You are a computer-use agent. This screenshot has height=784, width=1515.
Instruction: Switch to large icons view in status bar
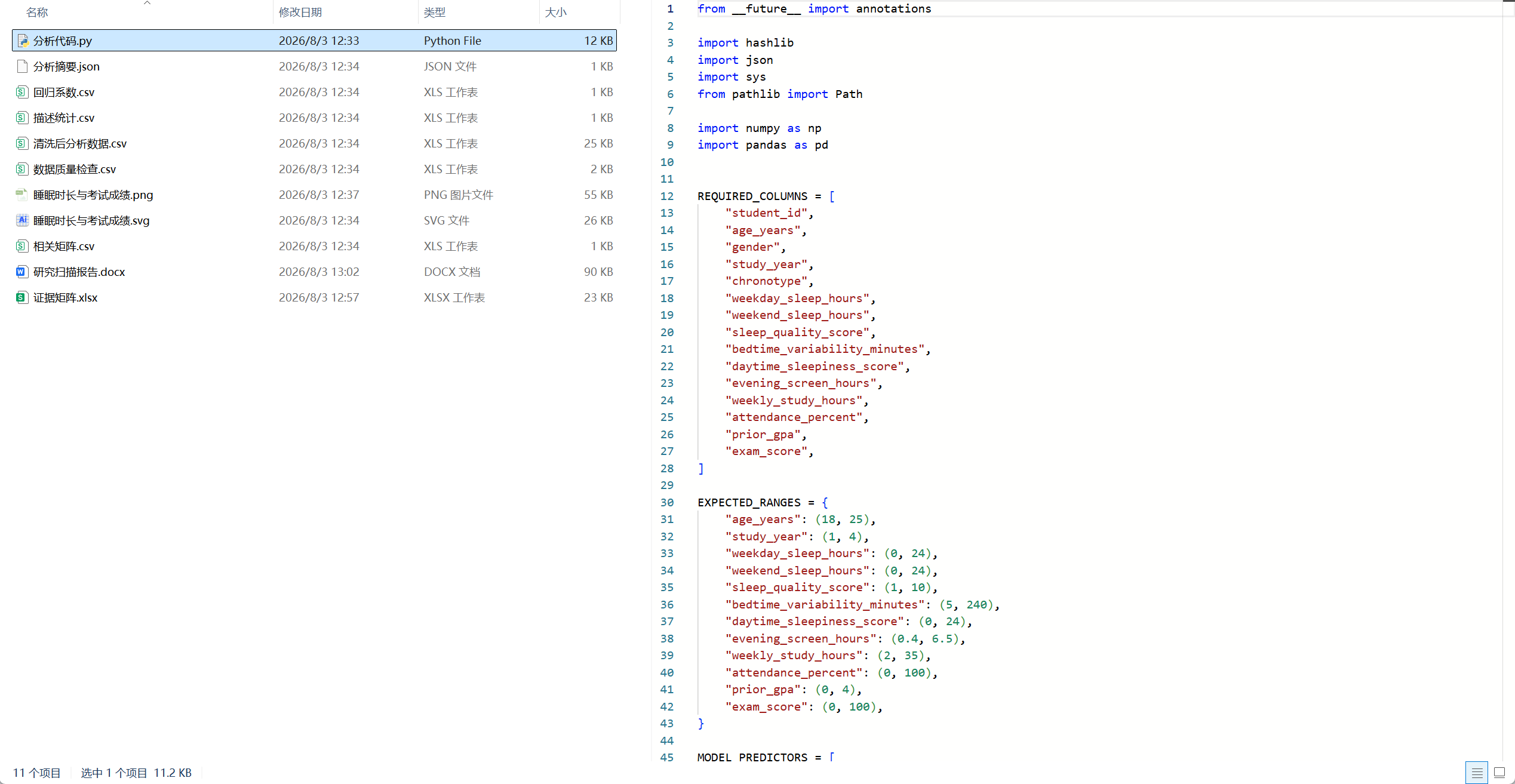pos(1499,773)
